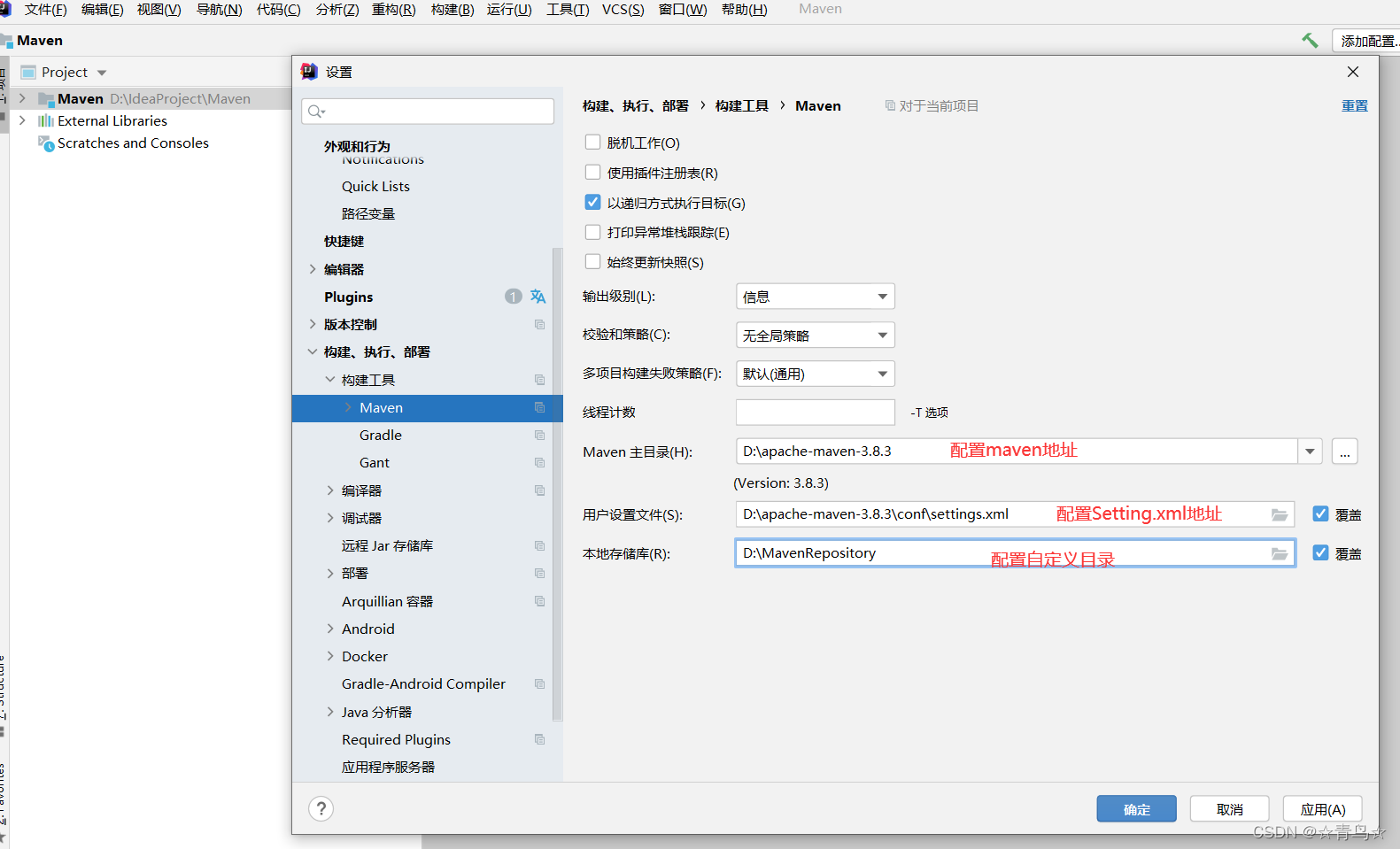Click project-level icon beside Required Plugins
Viewport: 1400px width, 849px height.
tap(539, 739)
